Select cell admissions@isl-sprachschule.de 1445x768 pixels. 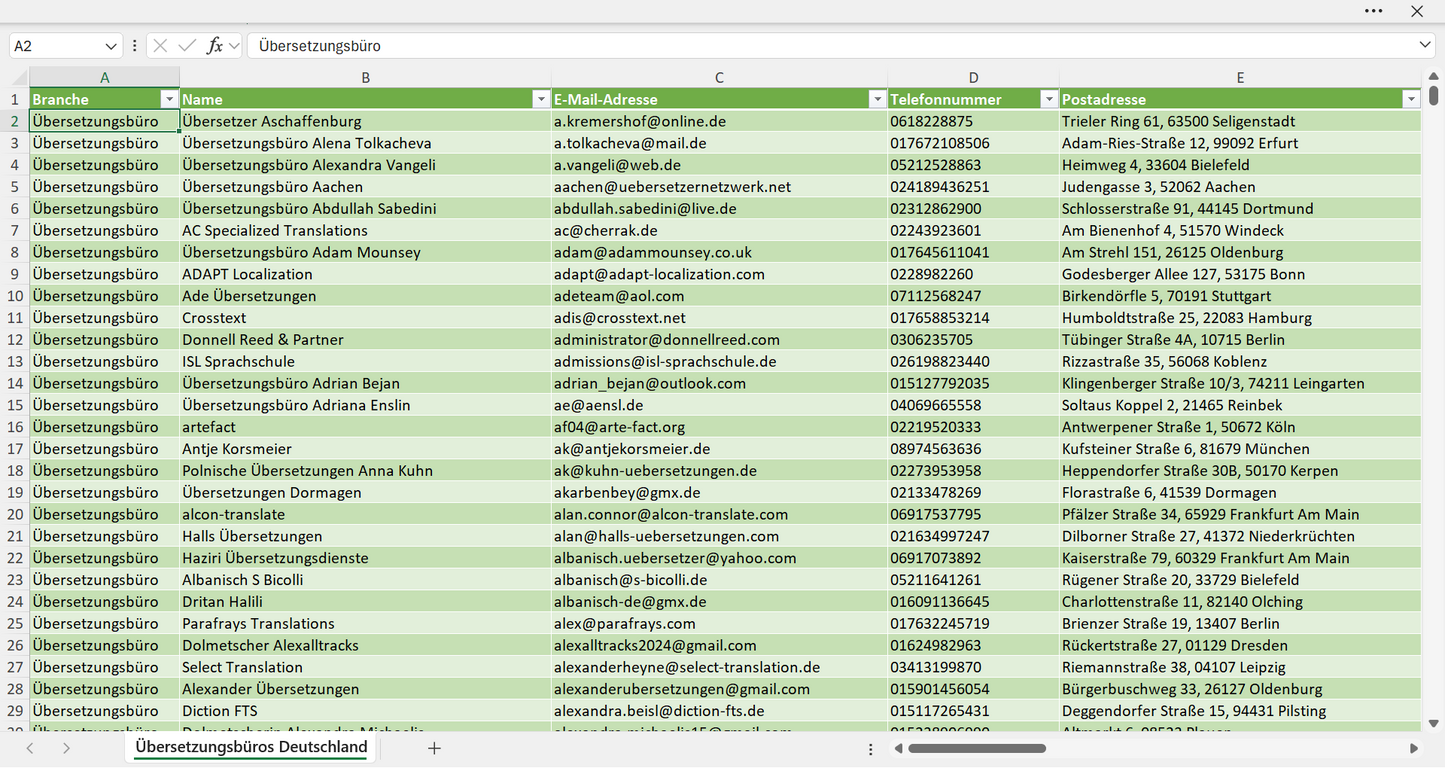(719, 361)
